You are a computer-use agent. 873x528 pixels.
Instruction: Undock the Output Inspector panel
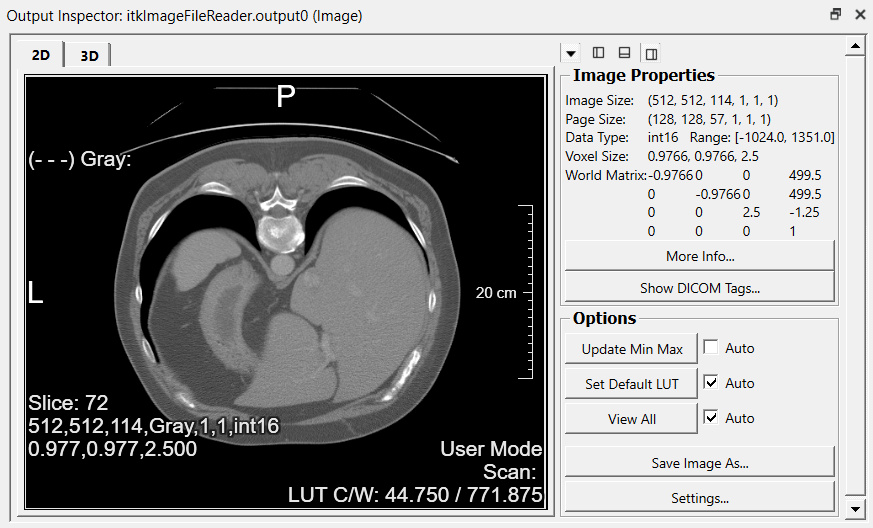point(835,15)
